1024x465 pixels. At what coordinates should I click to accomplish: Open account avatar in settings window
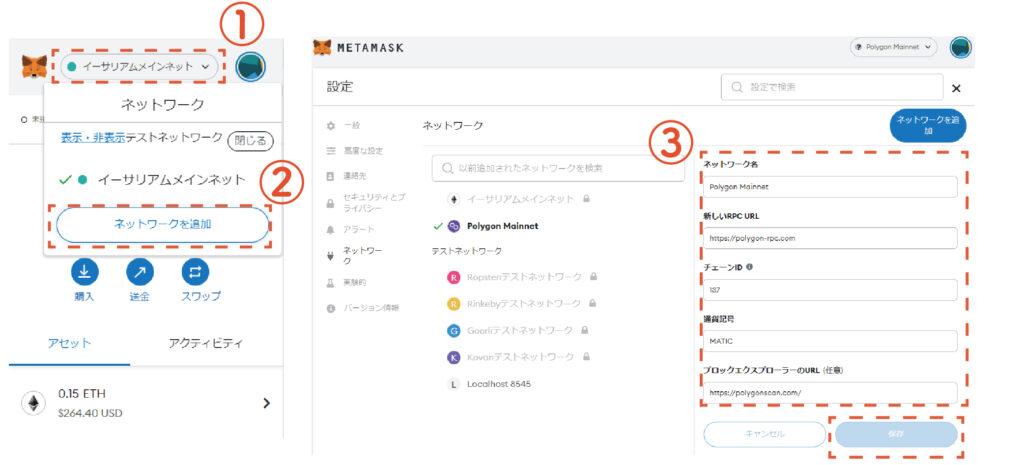[961, 47]
